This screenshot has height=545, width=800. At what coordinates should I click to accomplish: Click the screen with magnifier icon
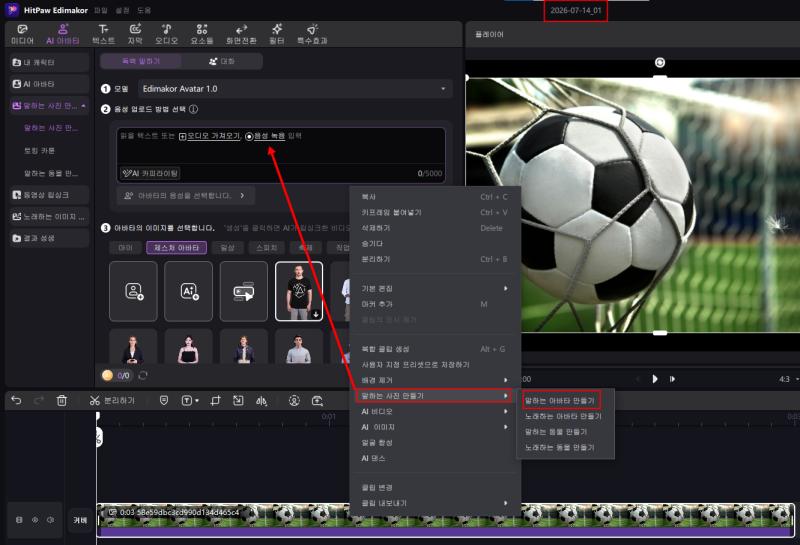coord(317,401)
